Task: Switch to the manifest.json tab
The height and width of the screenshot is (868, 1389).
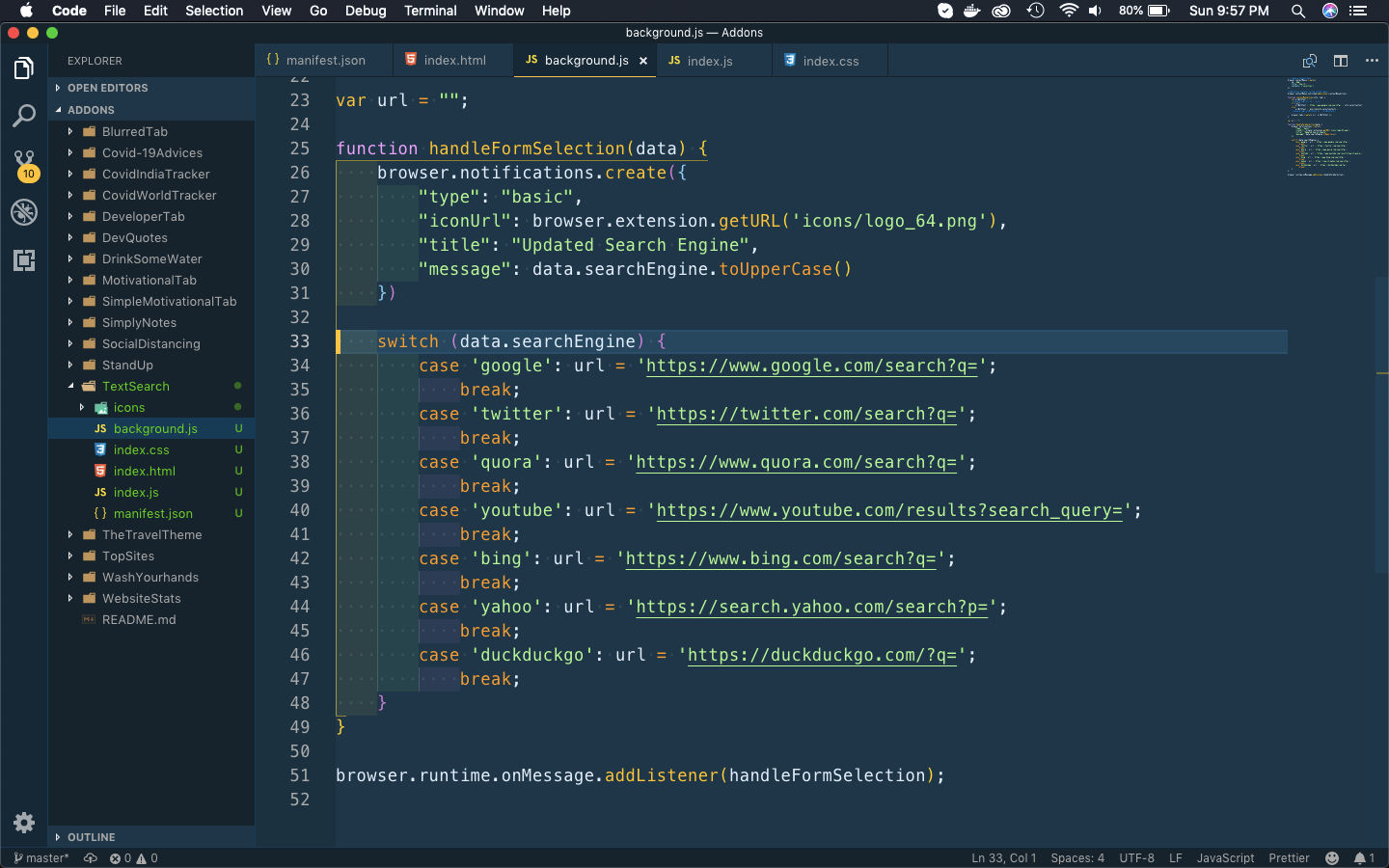Action: coord(325,61)
